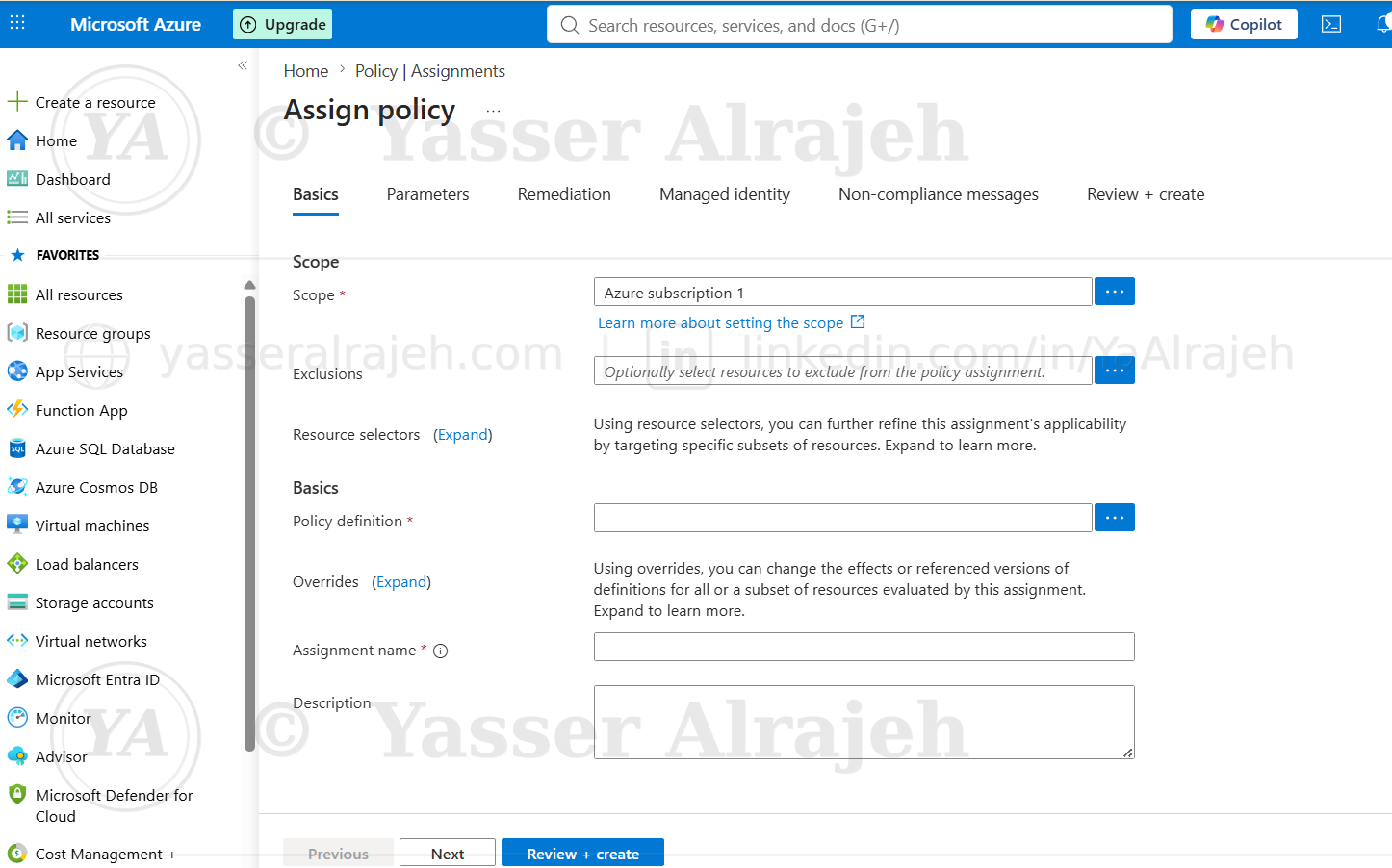This screenshot has height=868, width=1392.
Task: Click the All services list icon
Action: tap(17, 217)
